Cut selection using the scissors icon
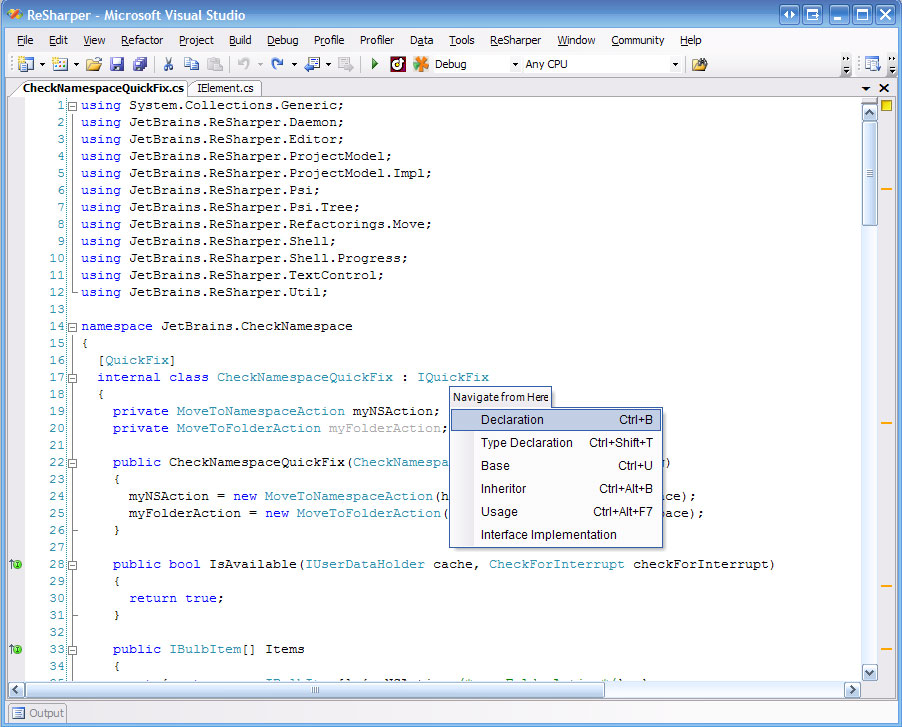902x727 pixels. [x=168, y=64]
